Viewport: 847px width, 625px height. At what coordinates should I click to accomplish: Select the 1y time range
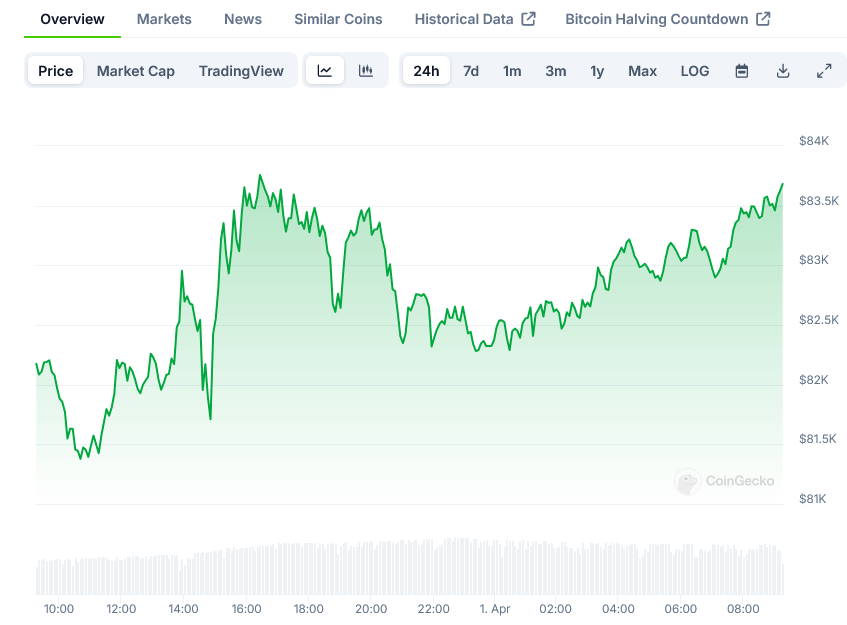597,71
